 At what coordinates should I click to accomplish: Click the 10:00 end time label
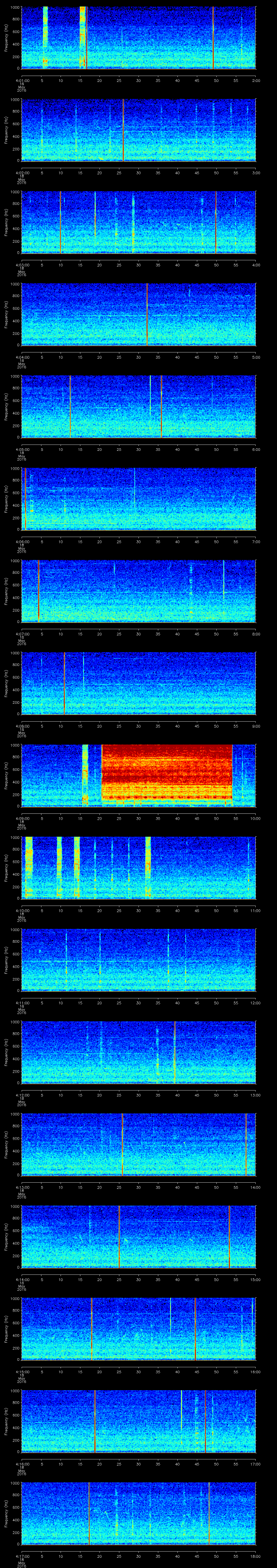255,818
